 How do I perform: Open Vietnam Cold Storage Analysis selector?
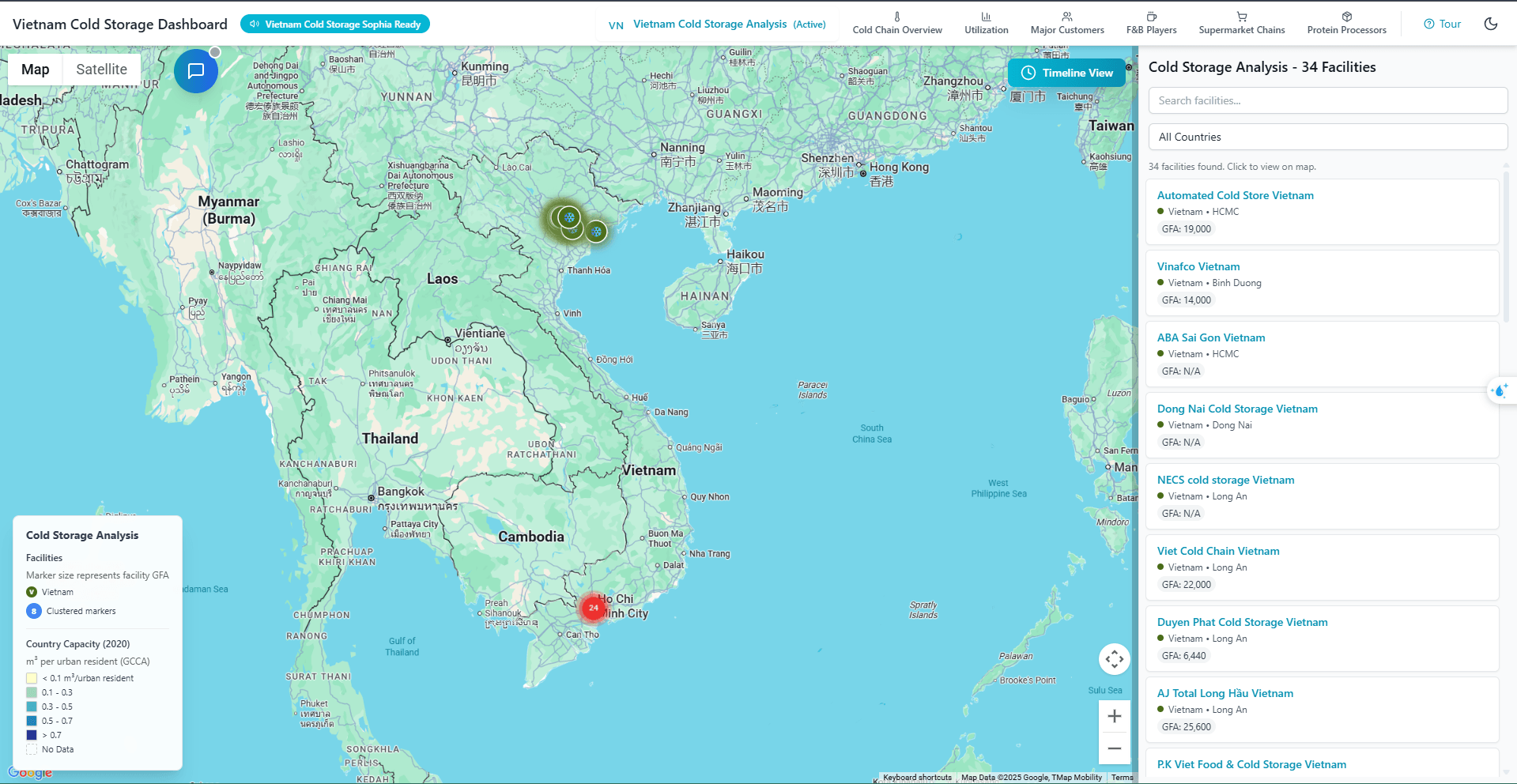717,24
